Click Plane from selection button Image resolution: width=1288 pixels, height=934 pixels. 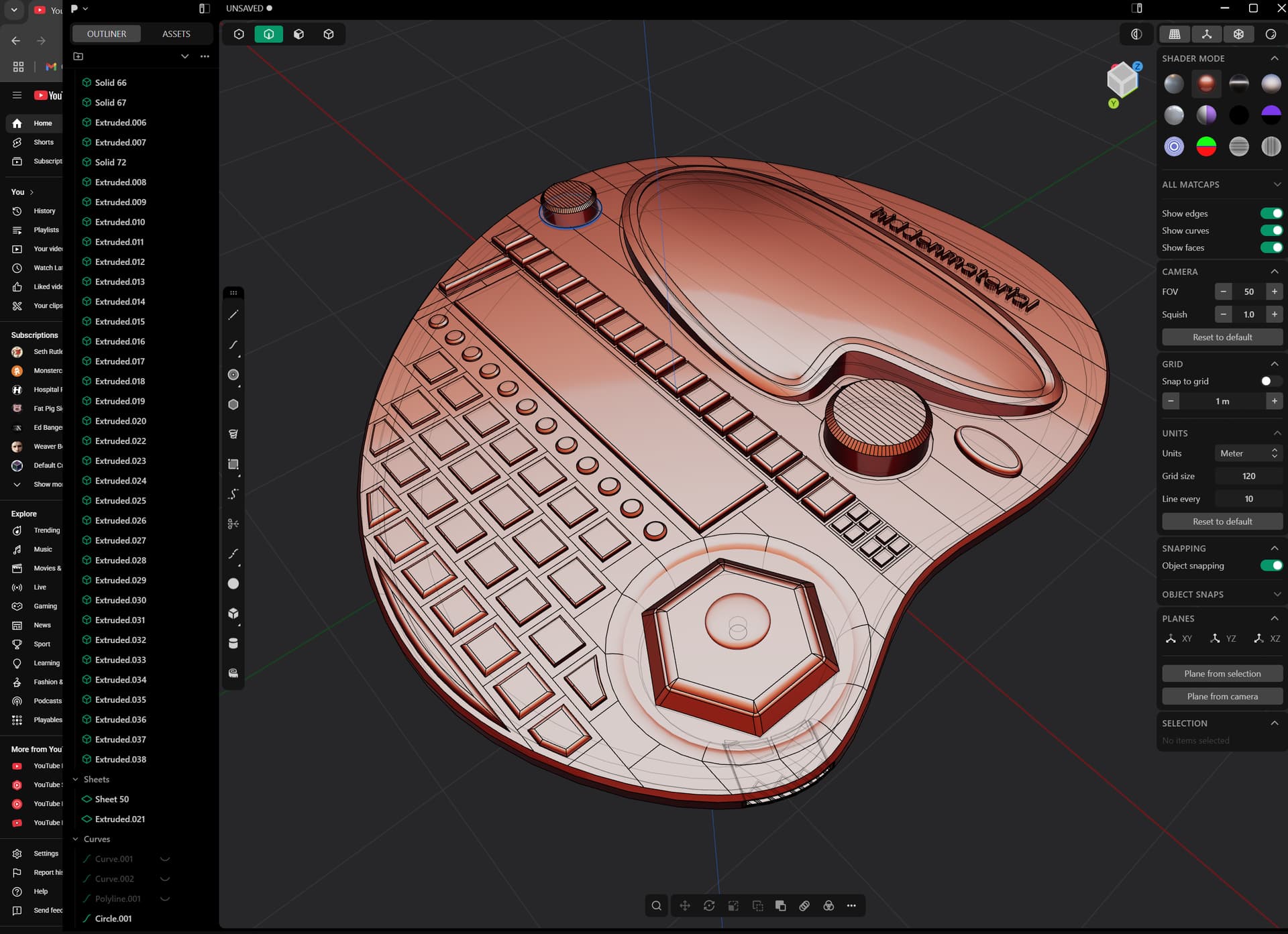pyautogui.click(x=1222, y=674)
